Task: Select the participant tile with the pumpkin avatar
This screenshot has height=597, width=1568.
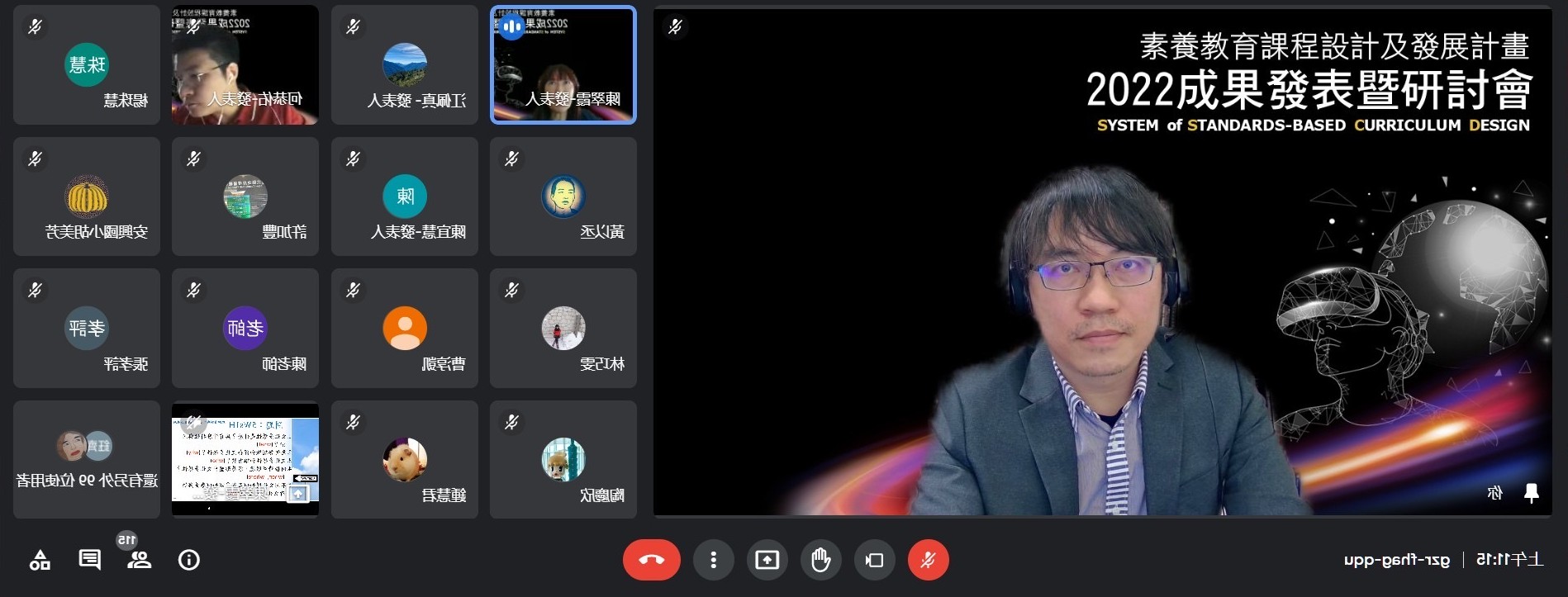Action: pos(86,197)
